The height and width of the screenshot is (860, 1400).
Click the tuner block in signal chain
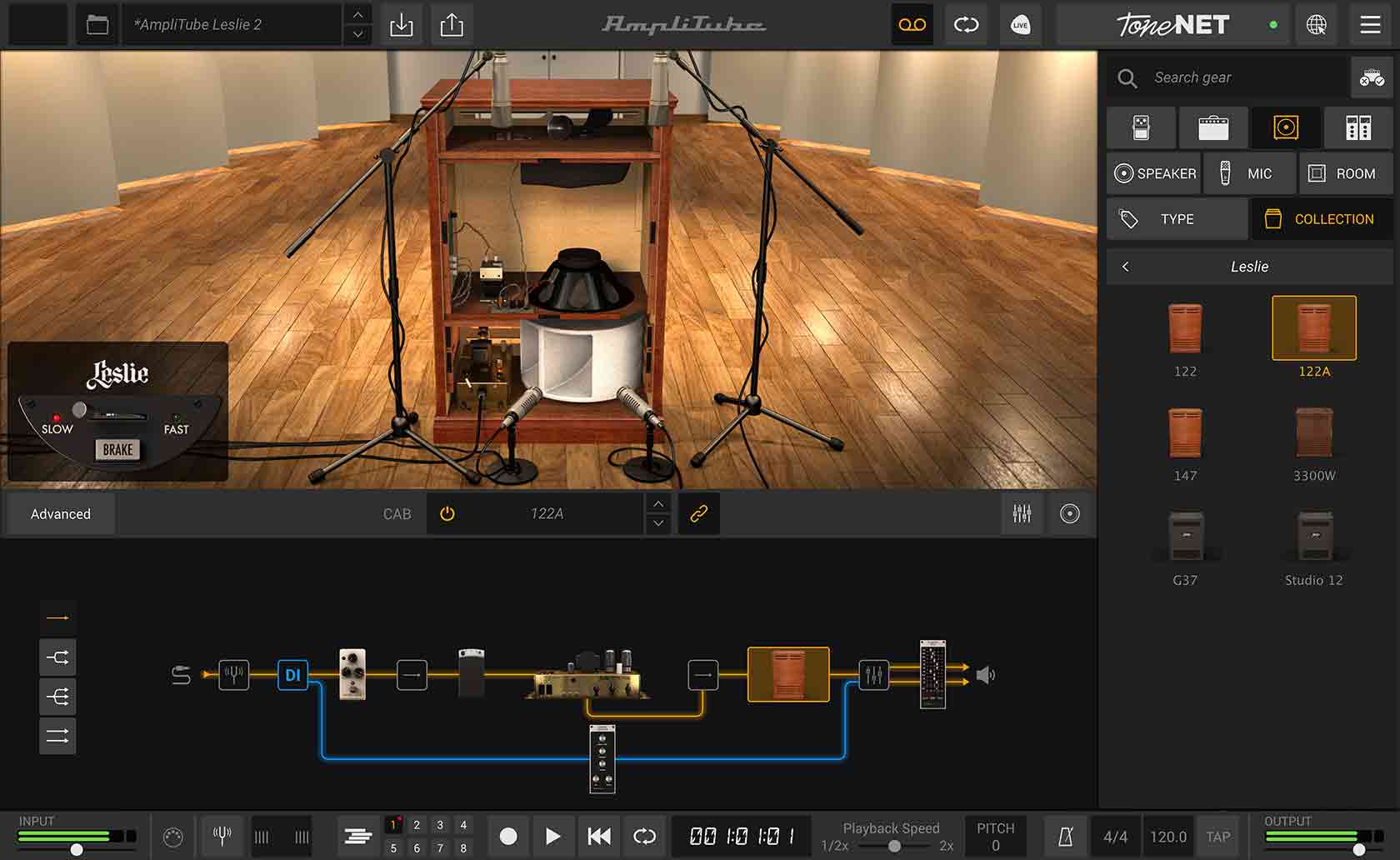(x=234, y=674)
